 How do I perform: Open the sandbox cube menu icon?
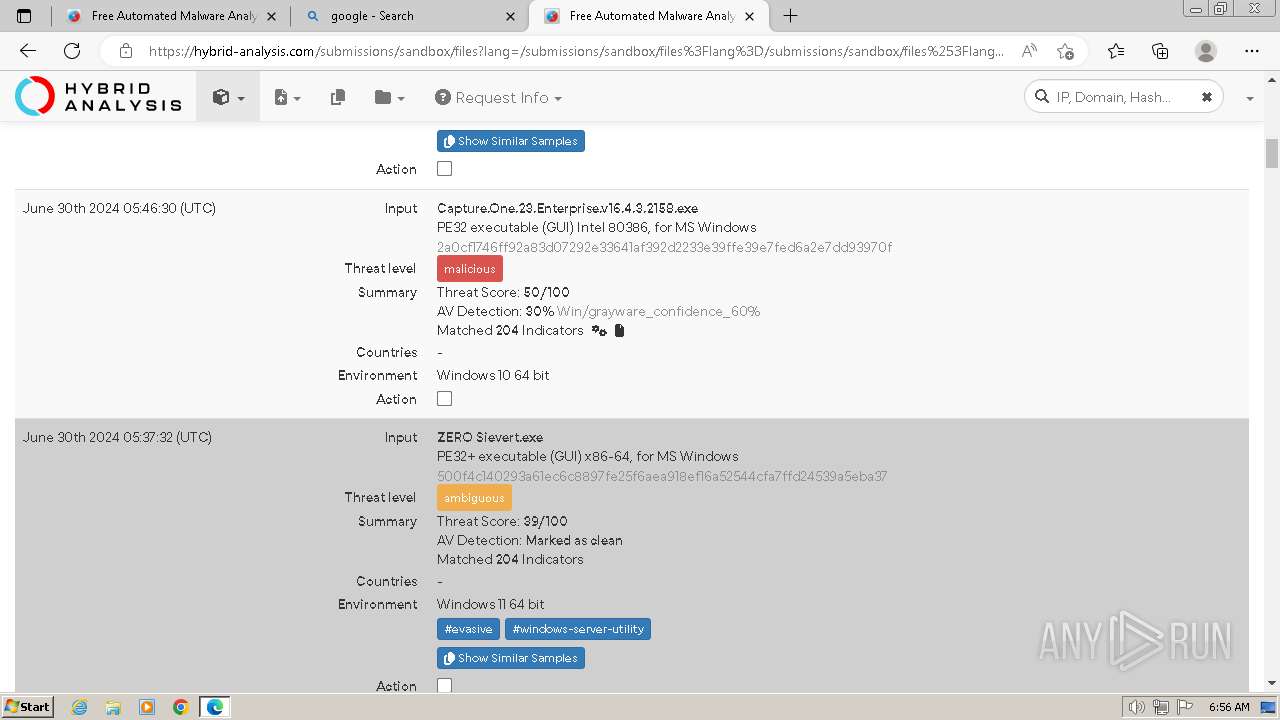(x=227, y=97)
